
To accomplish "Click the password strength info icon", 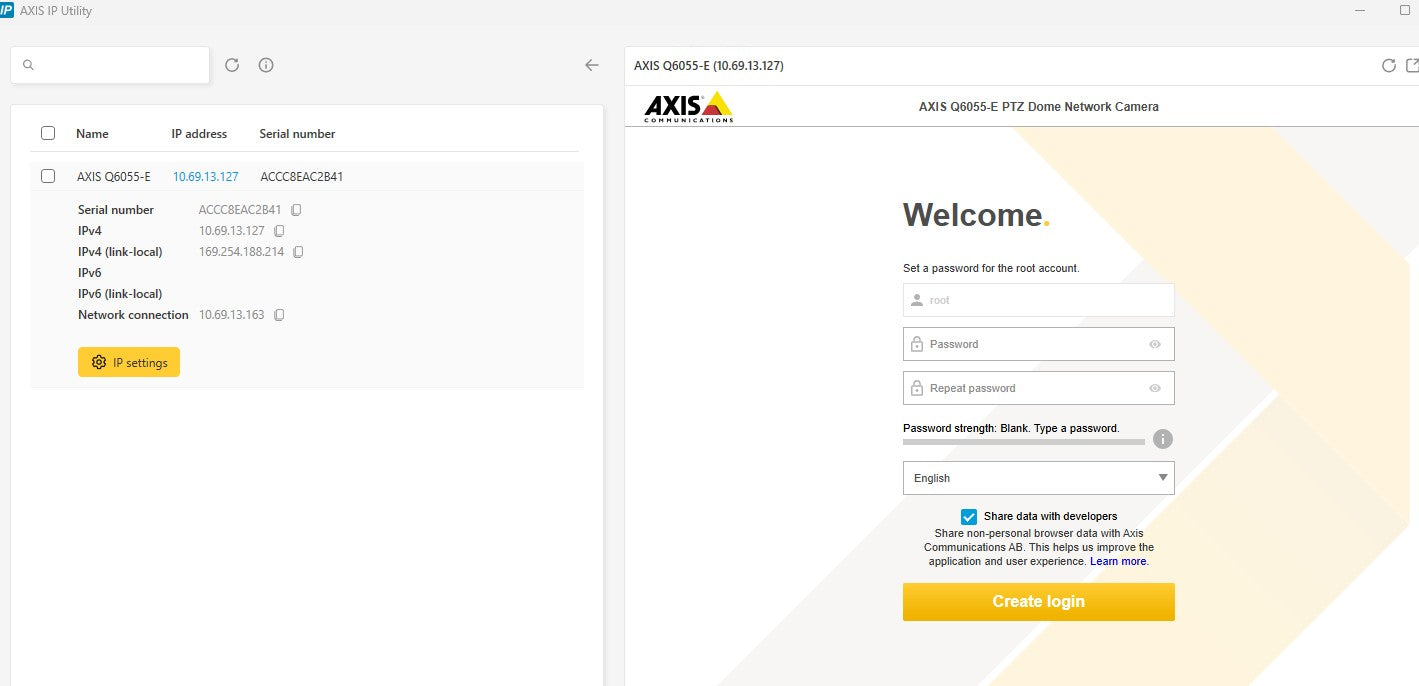I will tap(1162, 439).
